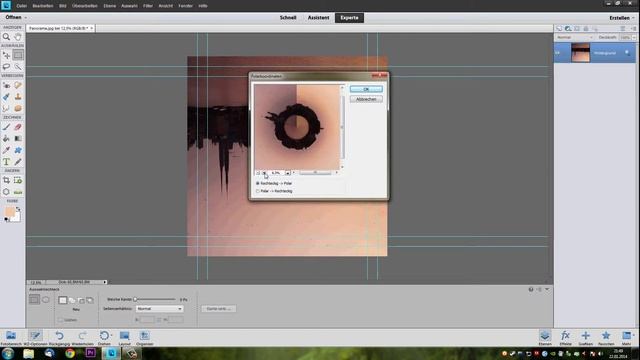
Task: Select the Hand tool
Action: click(x=18, y=37)
